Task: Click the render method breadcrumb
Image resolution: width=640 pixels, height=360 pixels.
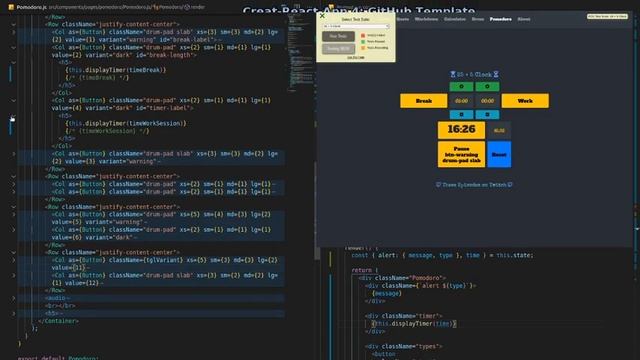Action: [x=194, y=7]
